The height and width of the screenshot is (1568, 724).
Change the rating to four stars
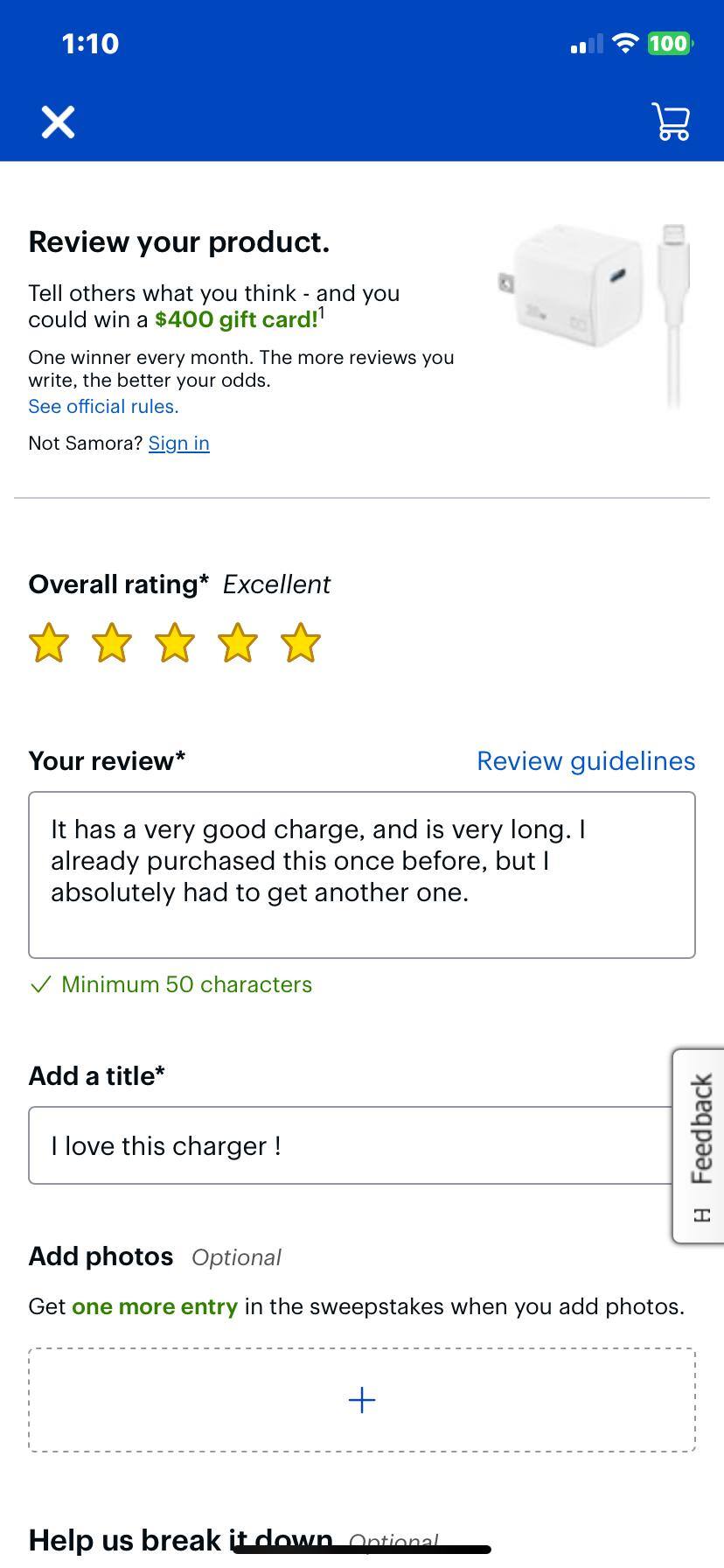(237, 642)
